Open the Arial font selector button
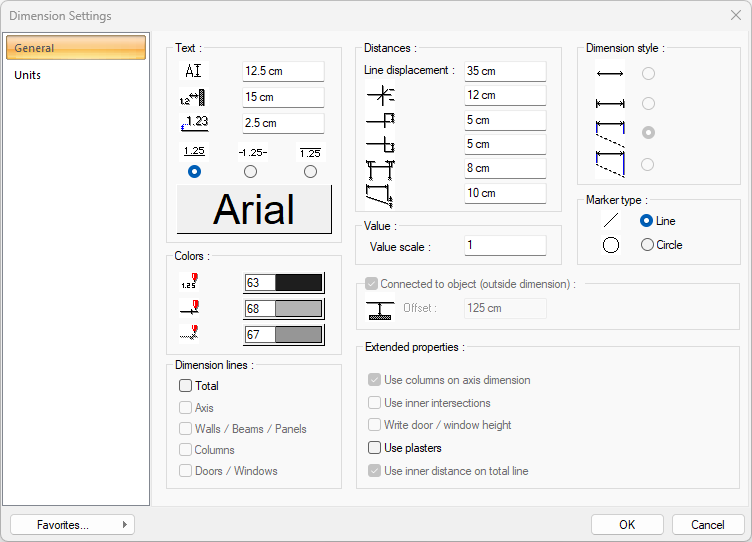The width and height of the screenshot is (752, 542). point(254,210)
